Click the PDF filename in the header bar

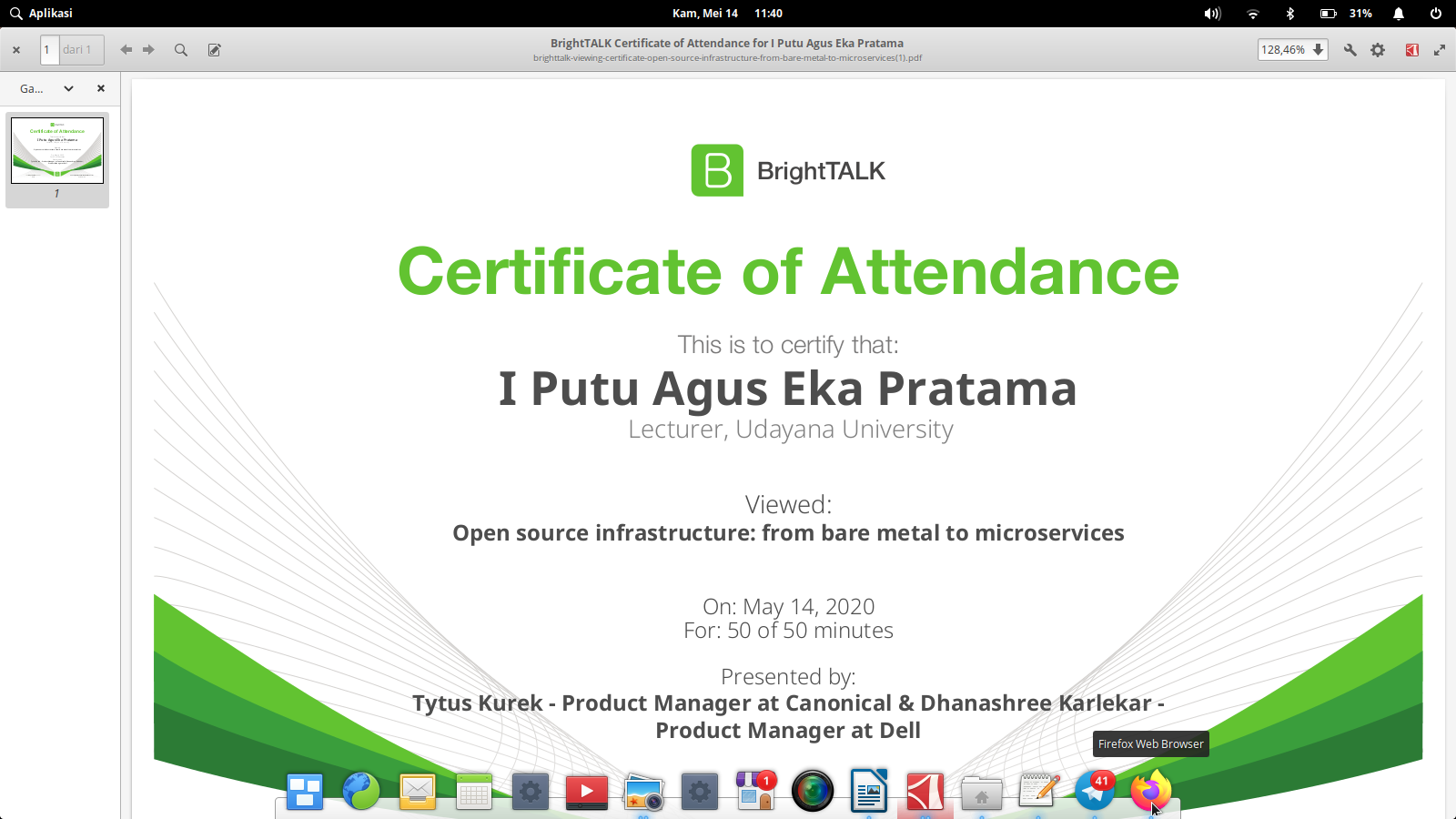pyautogui.click(x=727, y=58)
